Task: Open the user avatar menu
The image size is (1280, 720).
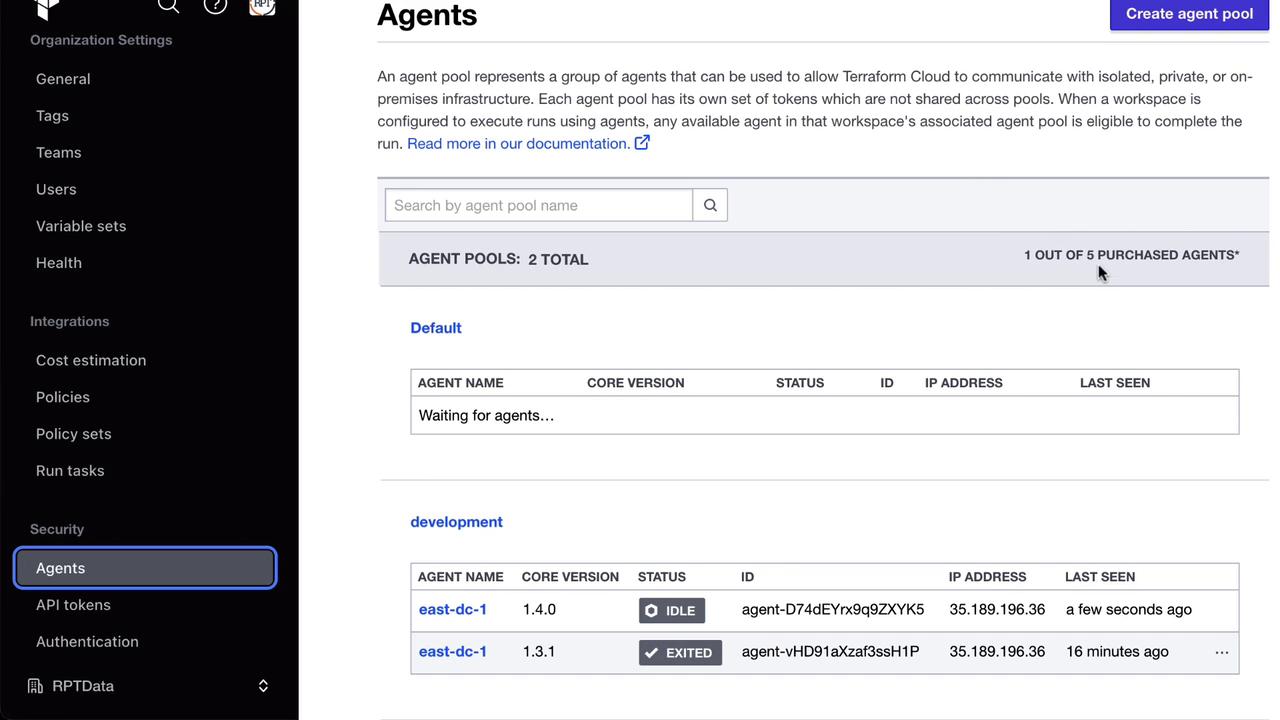Action: (x=262, y=6)
